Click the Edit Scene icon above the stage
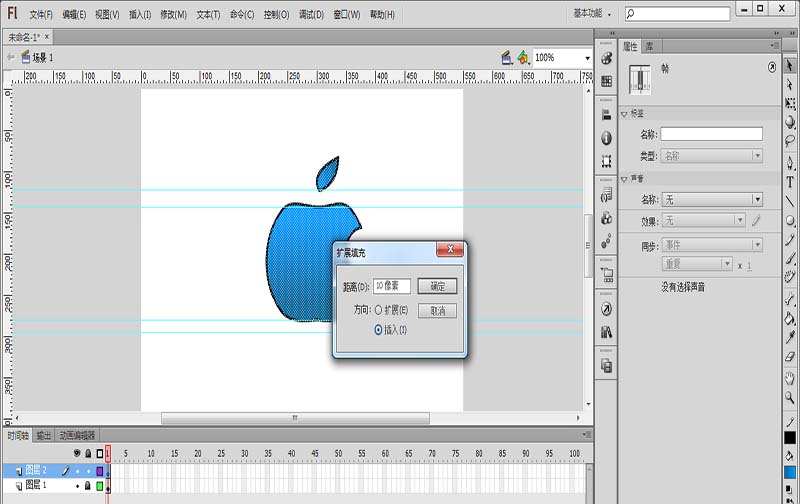This screenshot has height=504, width=800. coord(506,58)
